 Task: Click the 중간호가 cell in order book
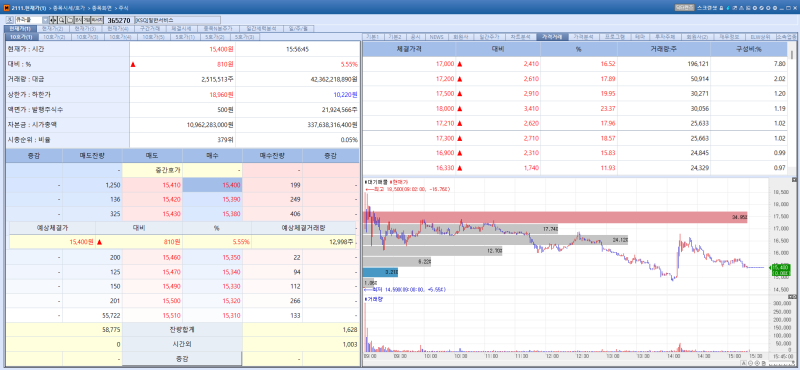(x=152, y=170)
